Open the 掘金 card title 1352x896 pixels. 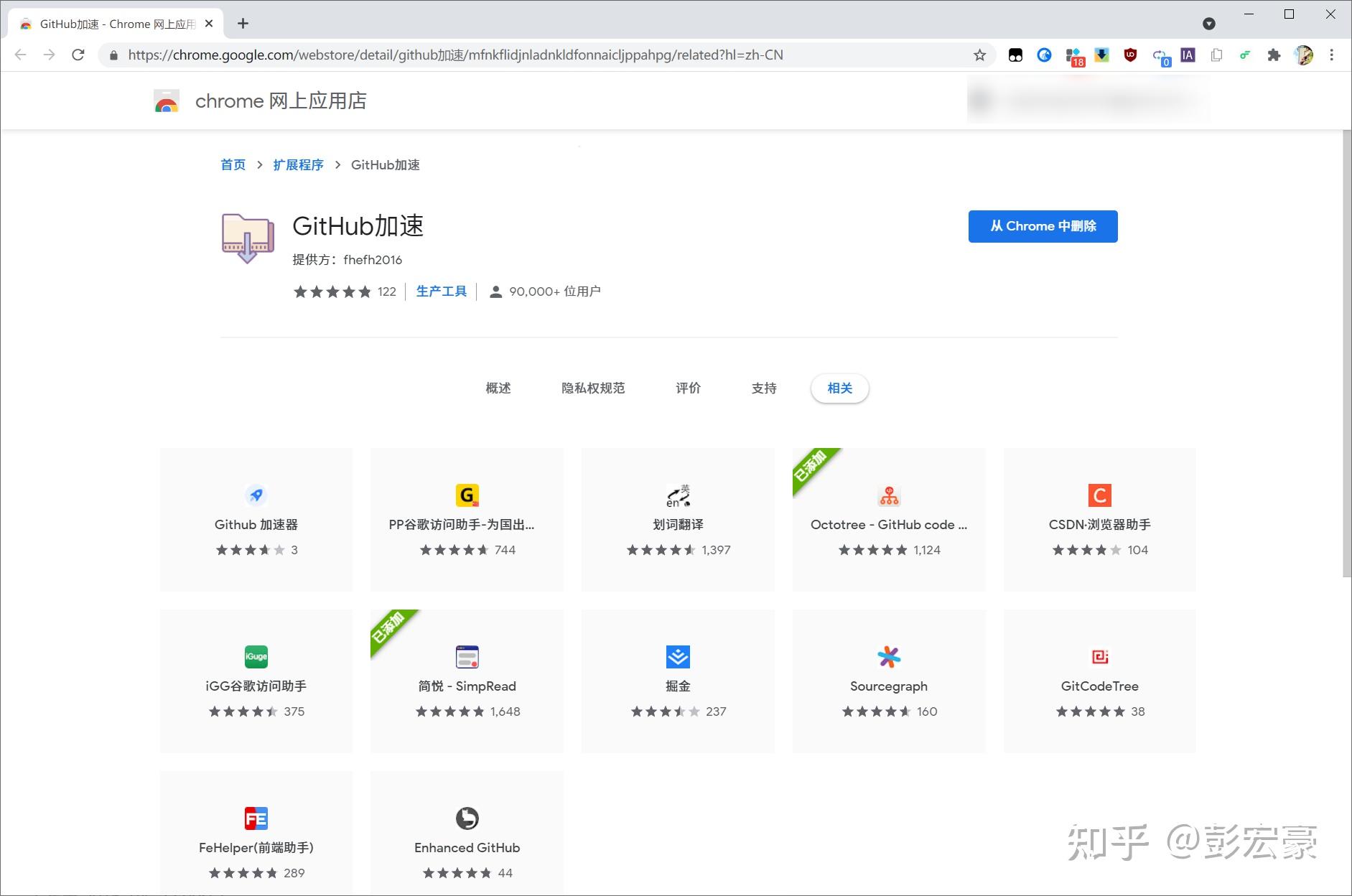click(x=678, y=686)
